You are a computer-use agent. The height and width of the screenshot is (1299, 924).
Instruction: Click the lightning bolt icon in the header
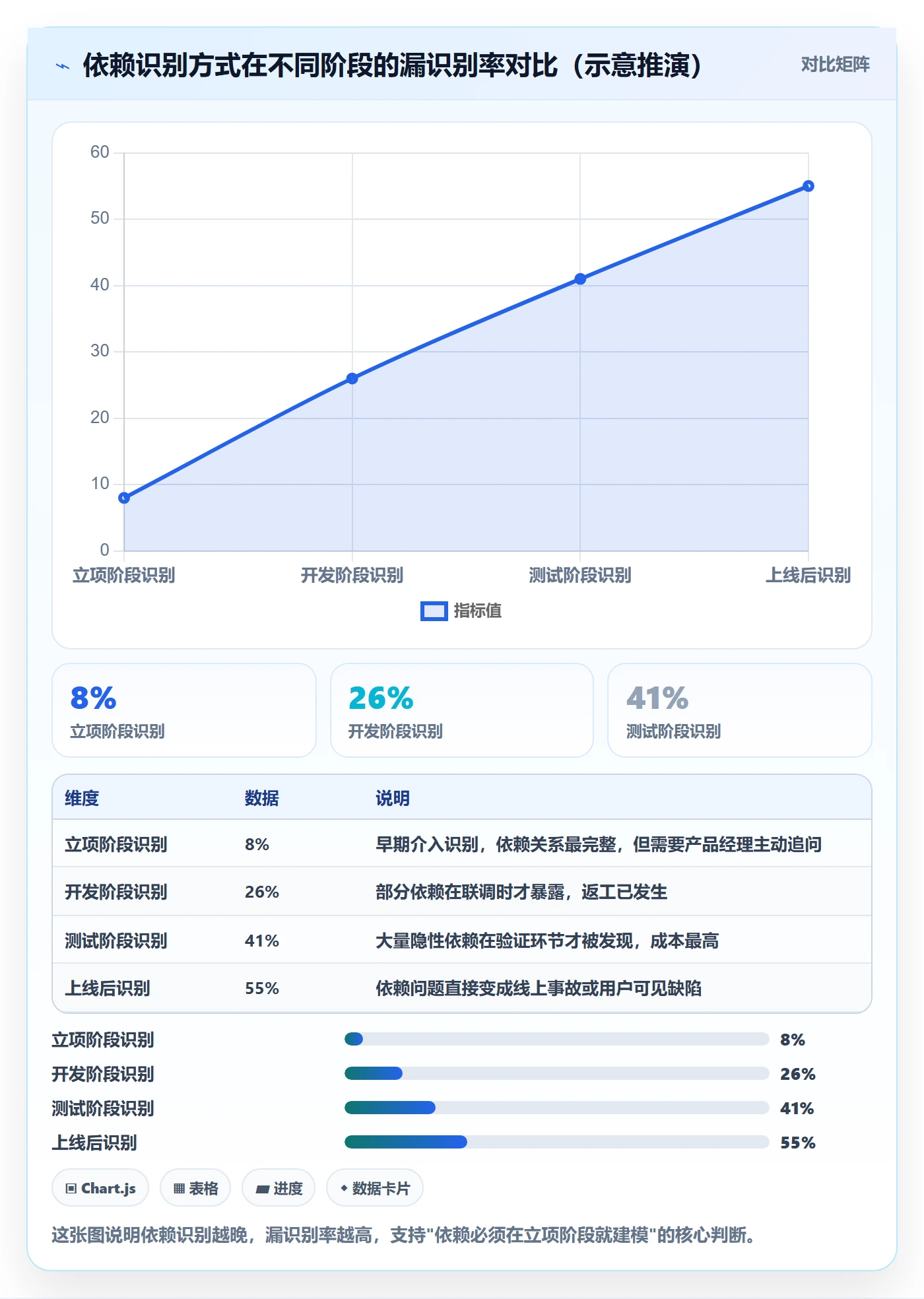pos(63,66)
